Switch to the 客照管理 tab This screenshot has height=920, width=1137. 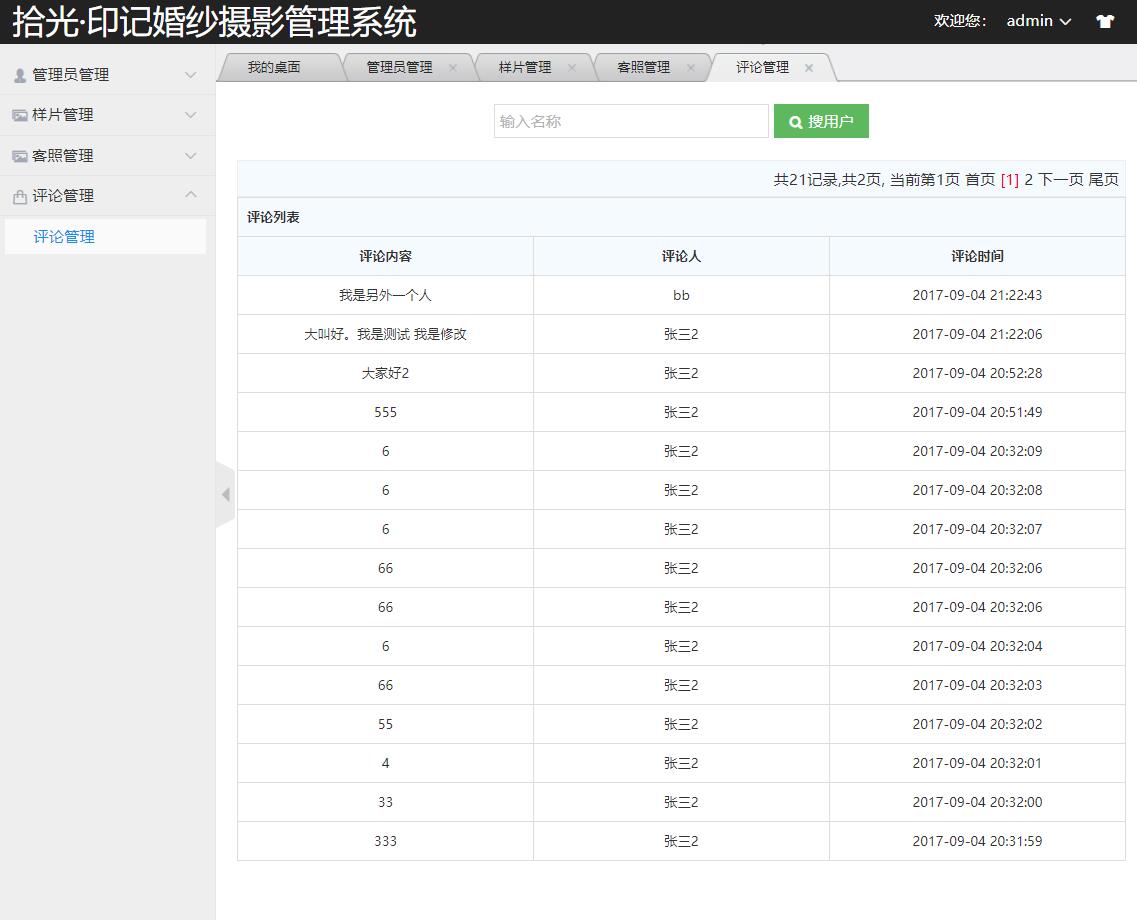coord(643,68)
